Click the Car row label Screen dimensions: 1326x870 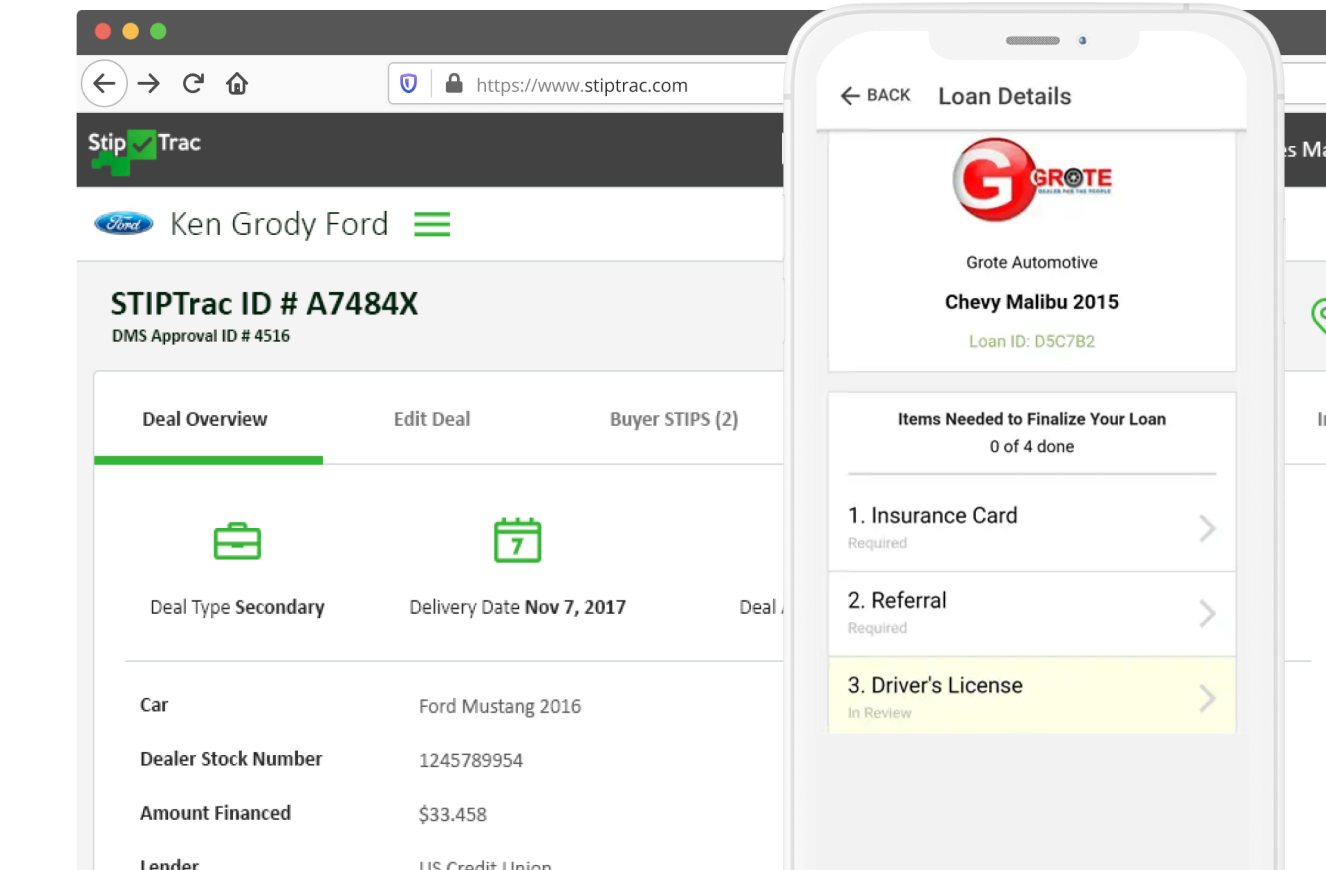coord(154,705)
